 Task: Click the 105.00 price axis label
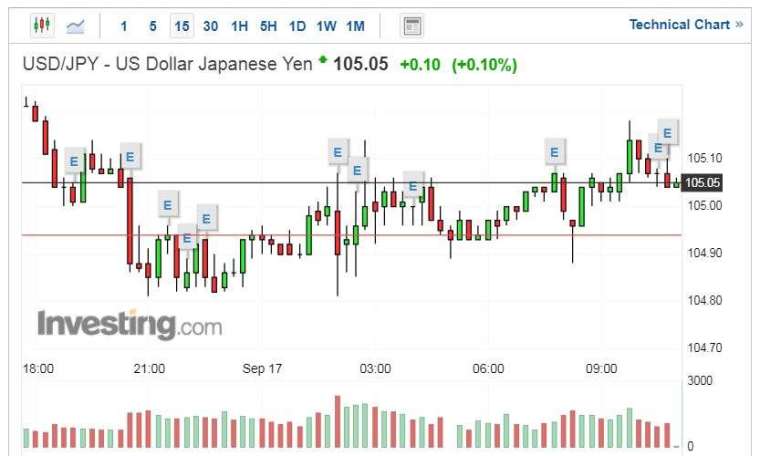(704, 205)
